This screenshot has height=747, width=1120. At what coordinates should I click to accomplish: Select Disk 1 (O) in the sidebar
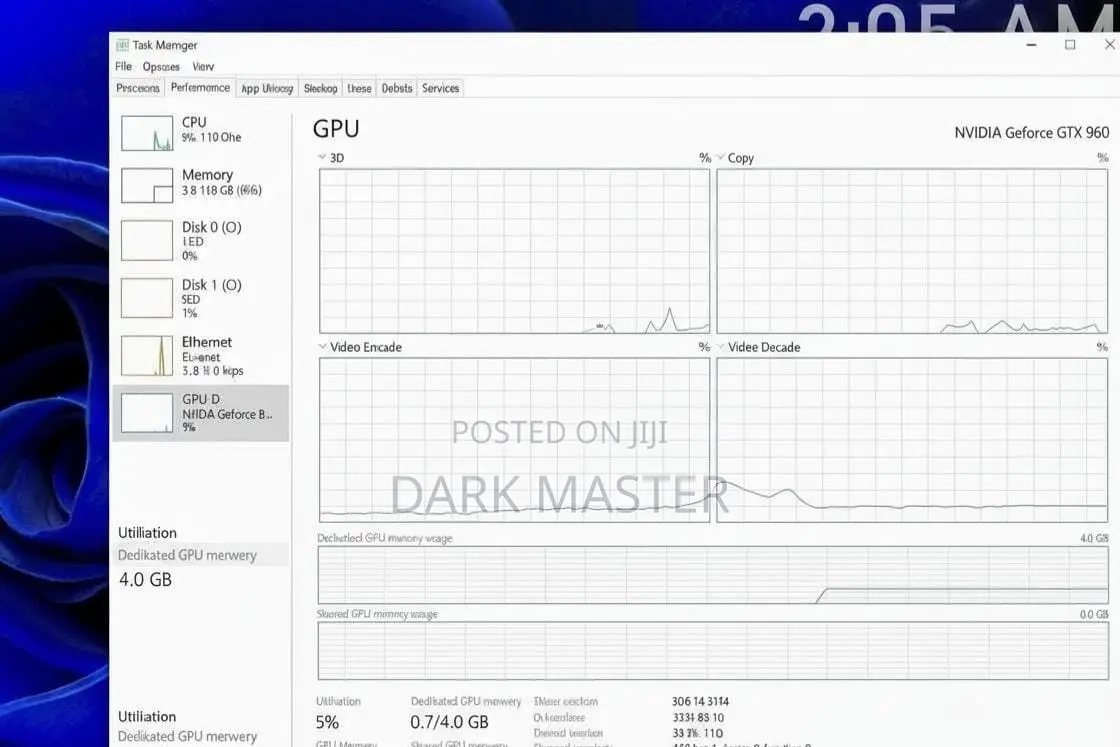point(201,298)
